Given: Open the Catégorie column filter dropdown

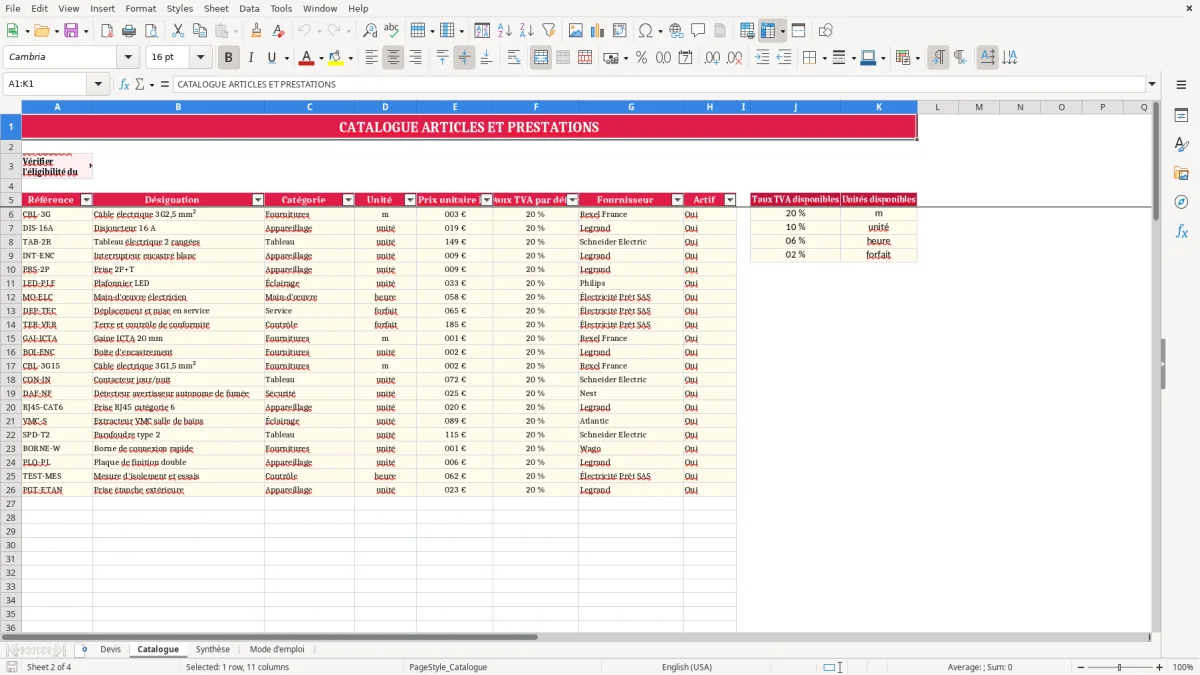Looking at the screenshot, I should (348, 200).
